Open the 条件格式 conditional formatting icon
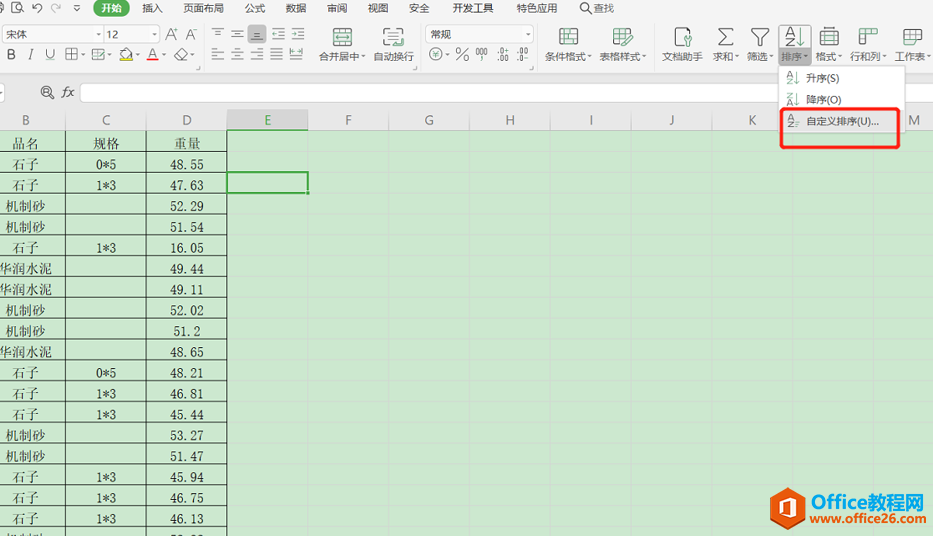The height and width of the screenshot is (536, 933). [568, 38]
